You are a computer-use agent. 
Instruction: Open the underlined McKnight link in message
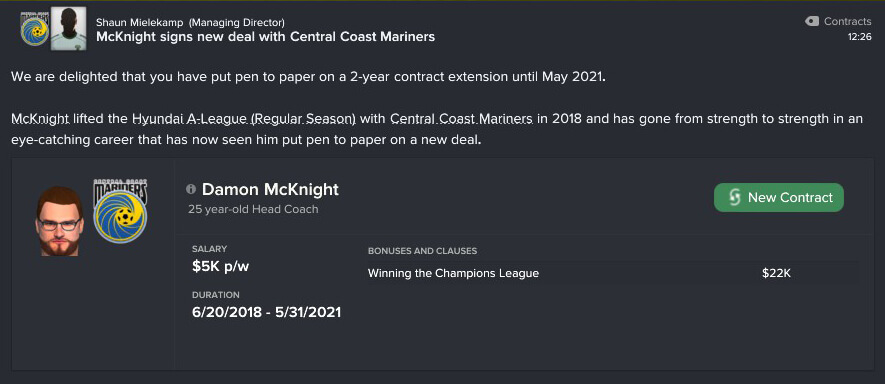coord(40,119)
